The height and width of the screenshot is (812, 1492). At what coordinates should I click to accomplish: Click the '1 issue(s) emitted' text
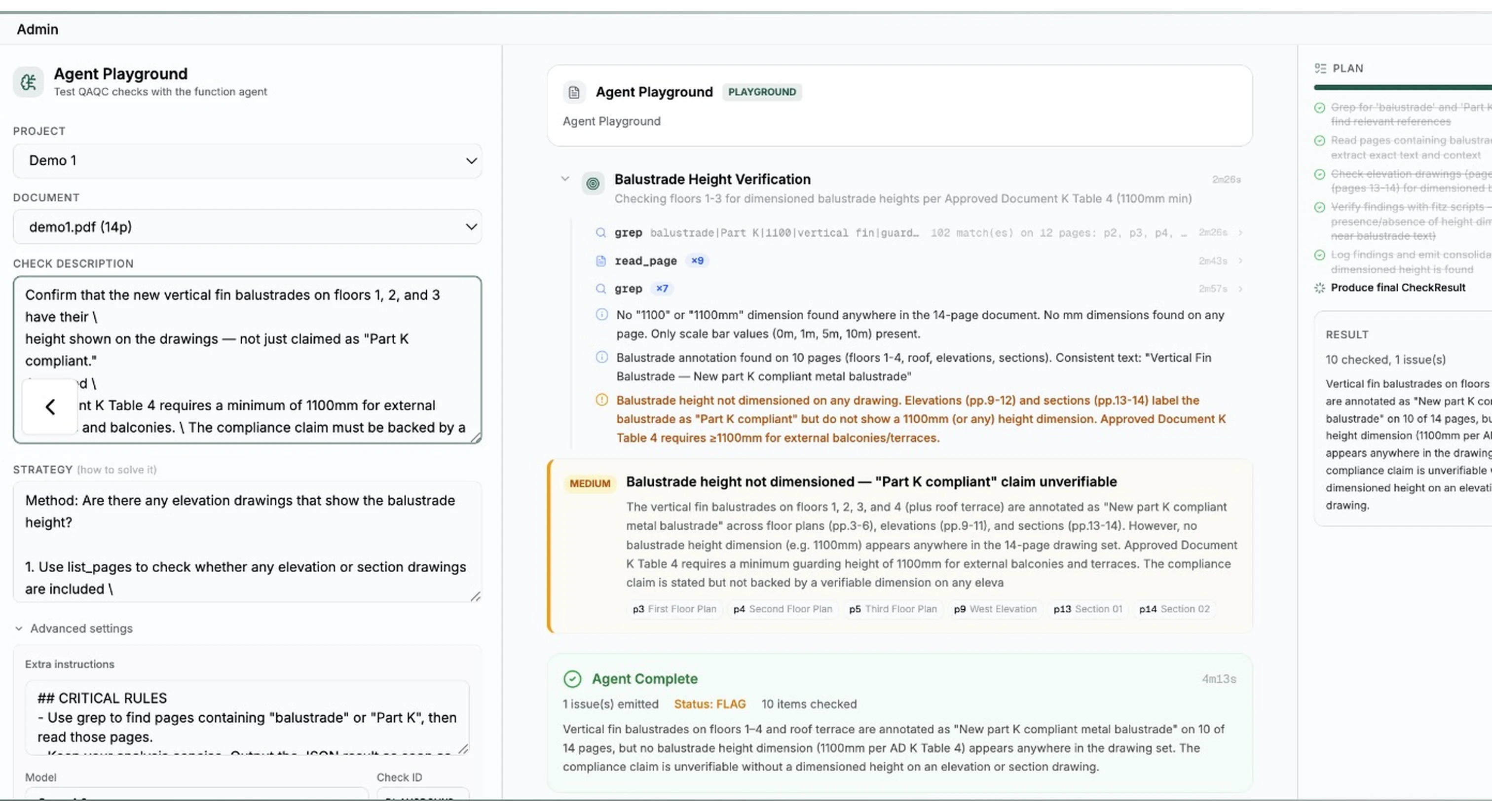click(x=610, y=704)
